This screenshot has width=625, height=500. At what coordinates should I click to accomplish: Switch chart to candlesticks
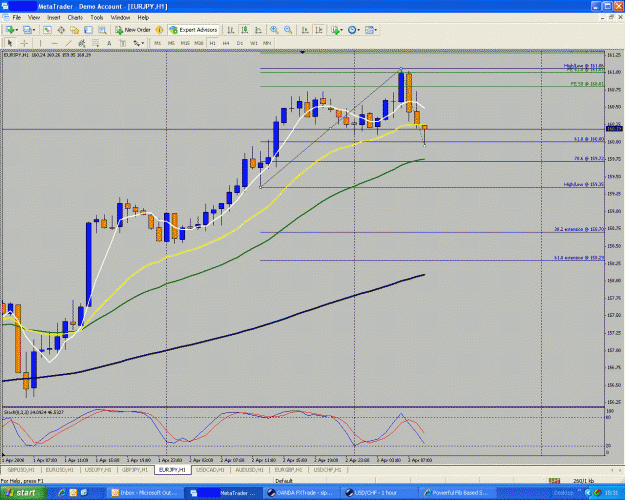pos(244,30)
